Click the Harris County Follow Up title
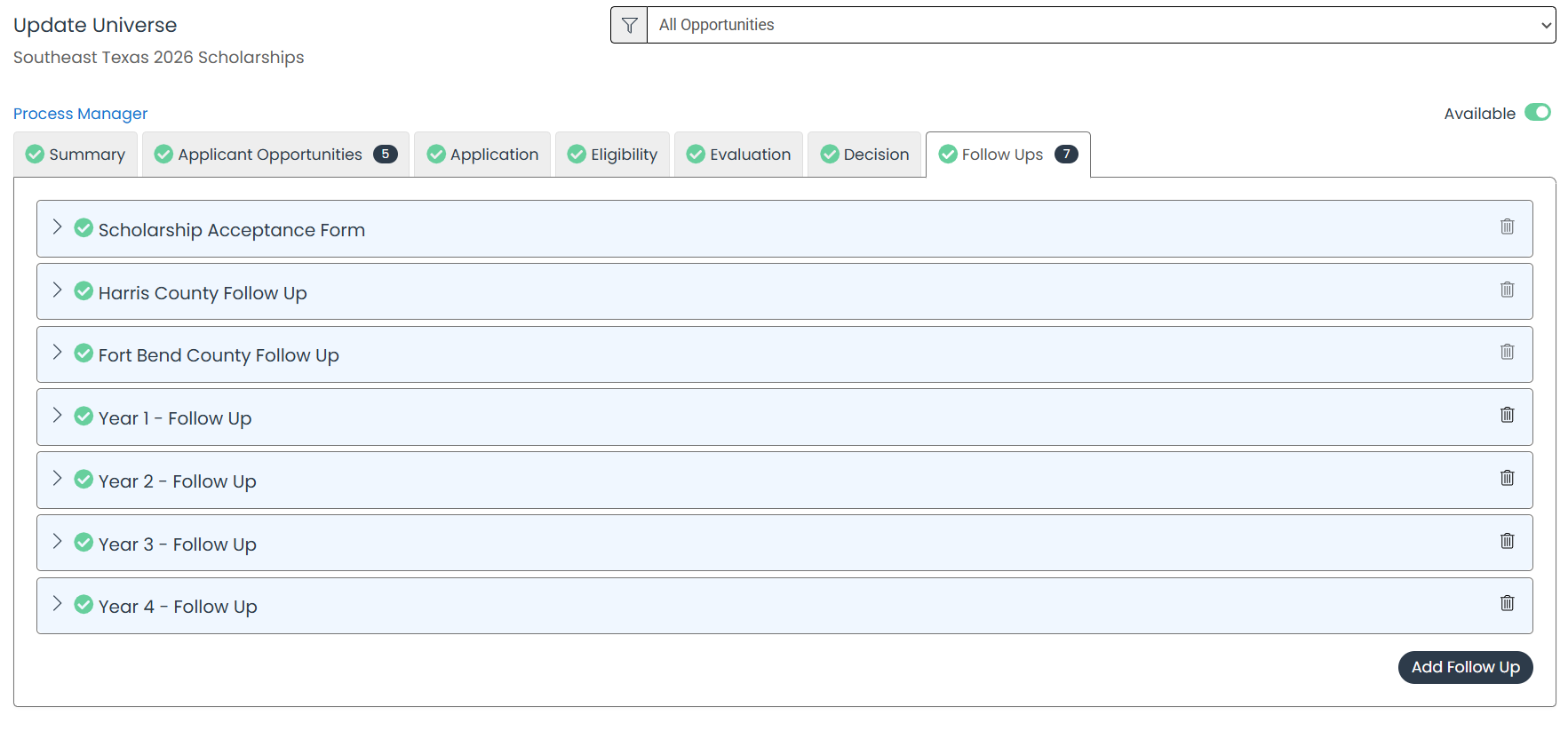1568x731 pixels. (203, 293)
